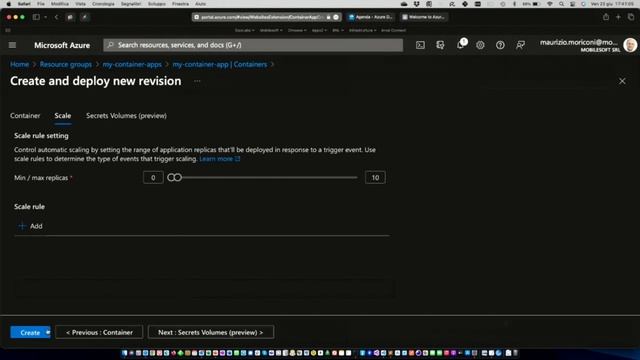The width and height of the screenshot is (640, 360).
Task: Click the replicas slider track midpoint
Action: [x=262, y=178]
